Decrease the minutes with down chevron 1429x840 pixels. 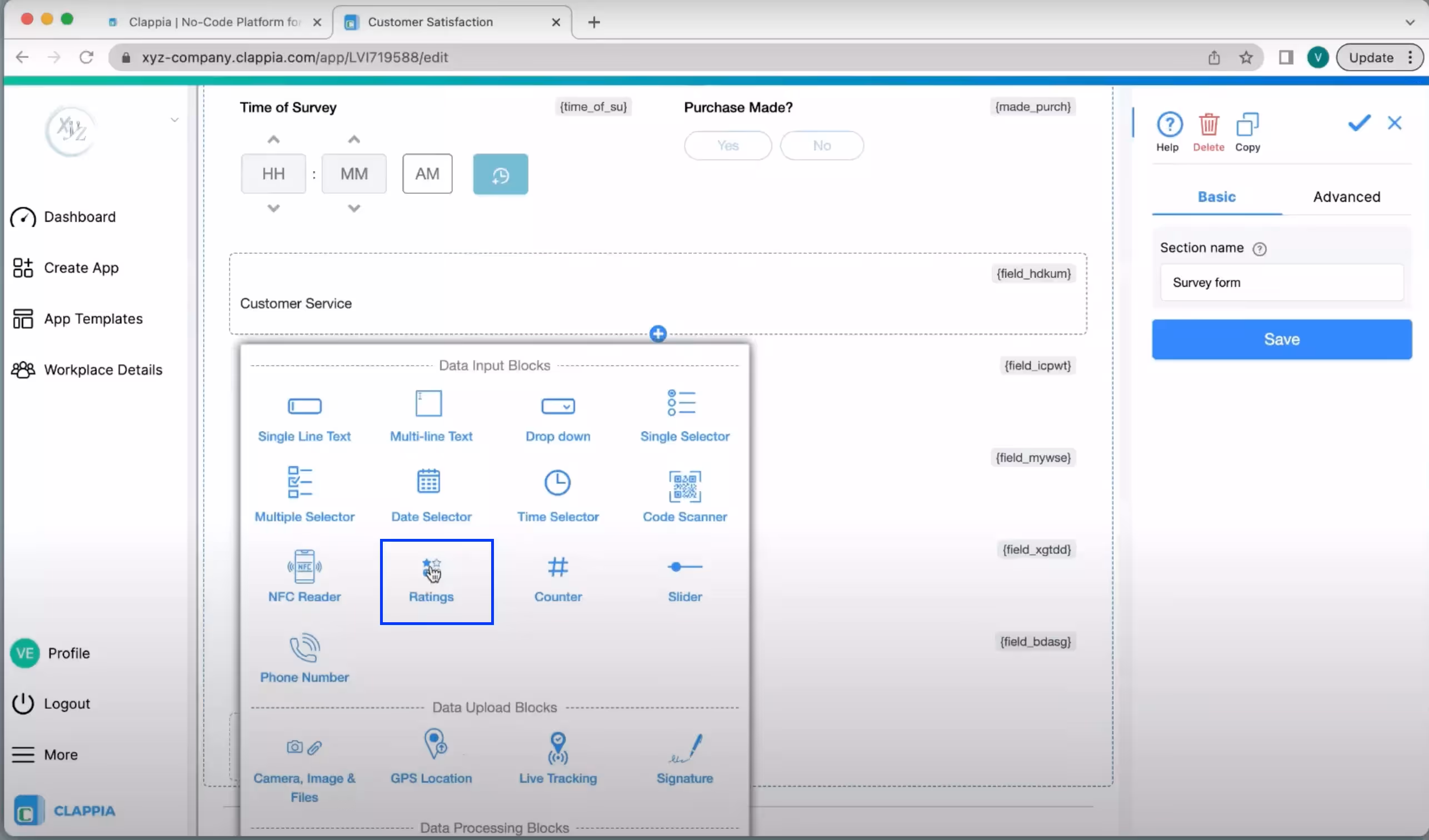(x=354, y=208)
